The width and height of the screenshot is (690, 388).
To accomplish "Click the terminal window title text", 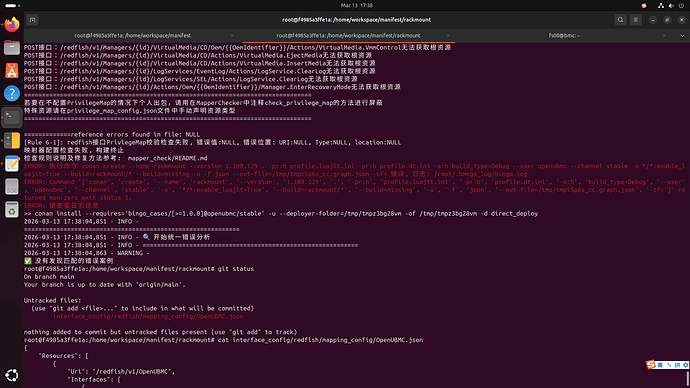I will point(356,20).
